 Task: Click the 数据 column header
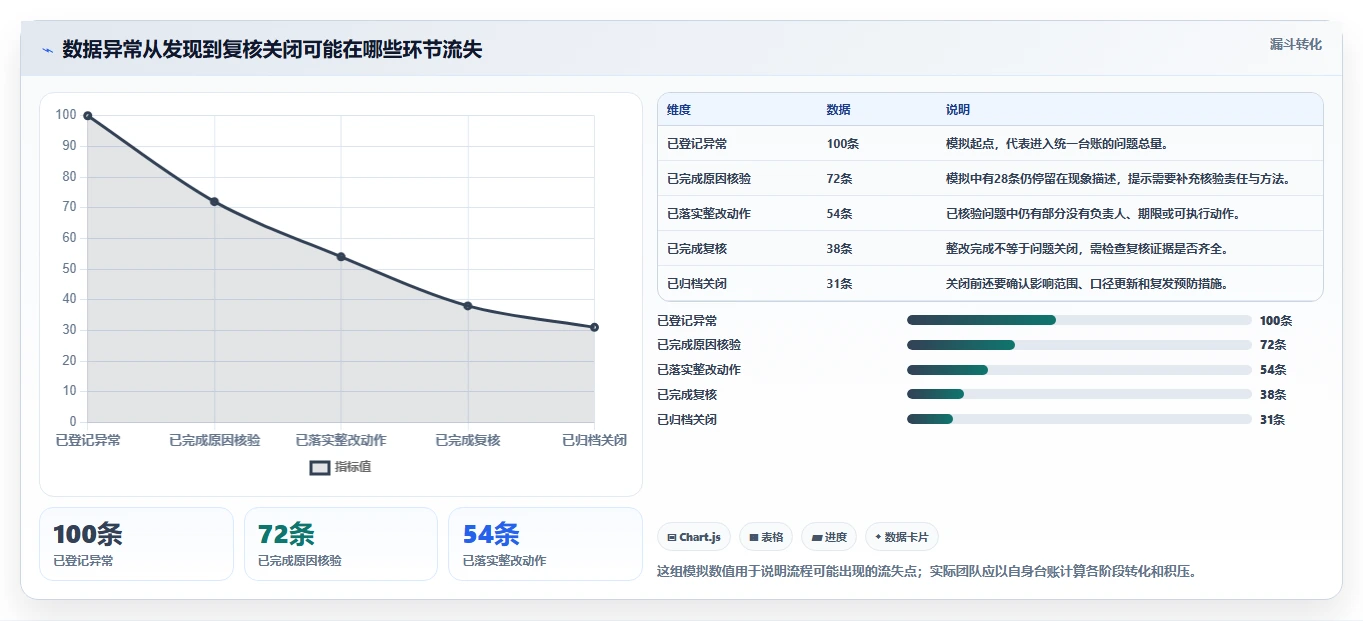coord(839,110)
